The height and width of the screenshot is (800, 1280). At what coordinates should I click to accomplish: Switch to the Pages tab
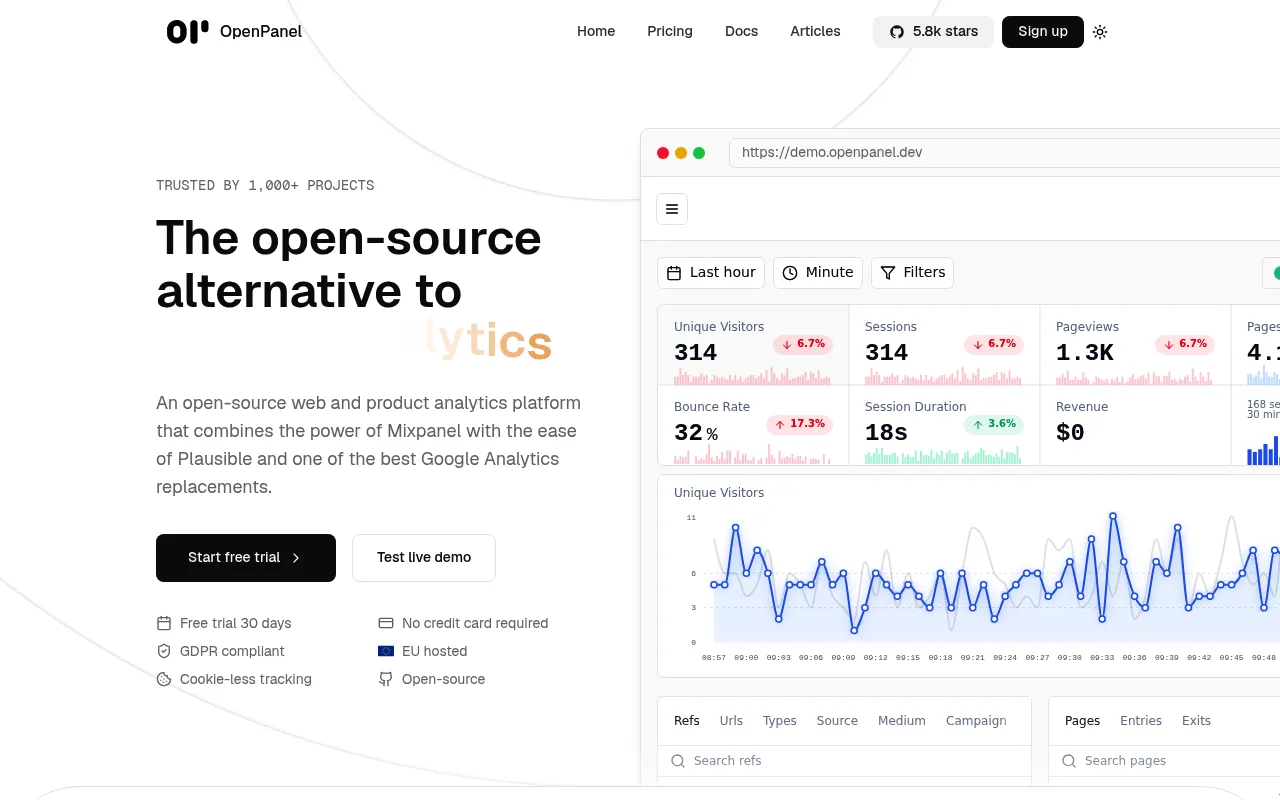(1082, 721)
